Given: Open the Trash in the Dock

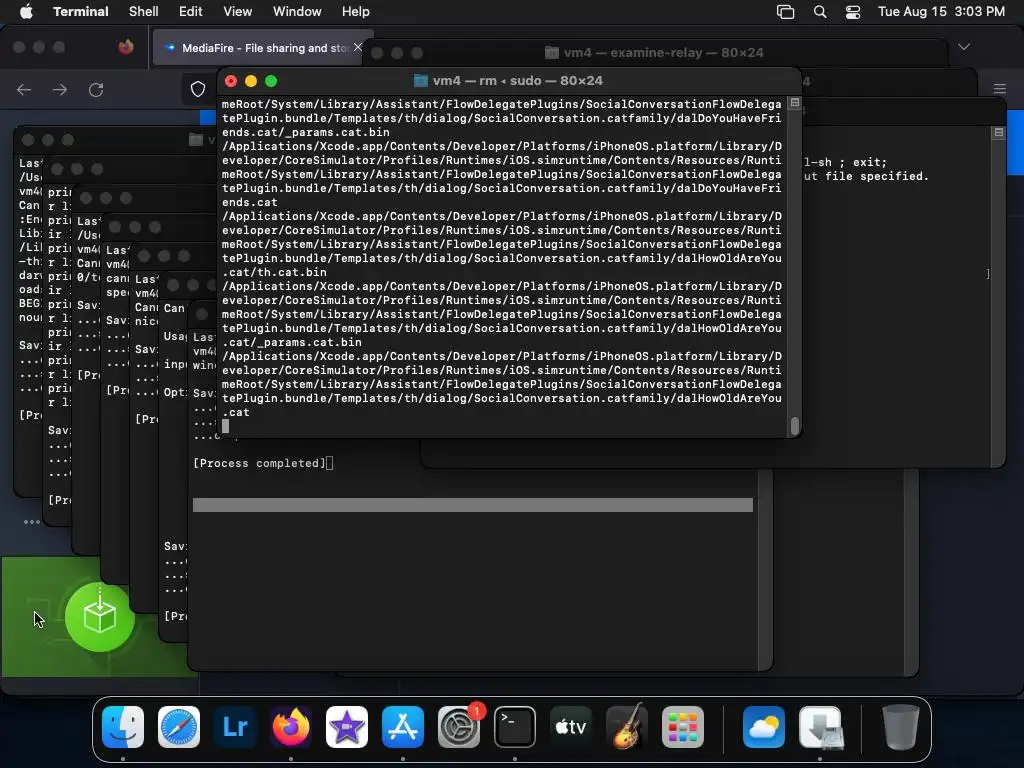Looking at the screenshot, I should [901, 727].
